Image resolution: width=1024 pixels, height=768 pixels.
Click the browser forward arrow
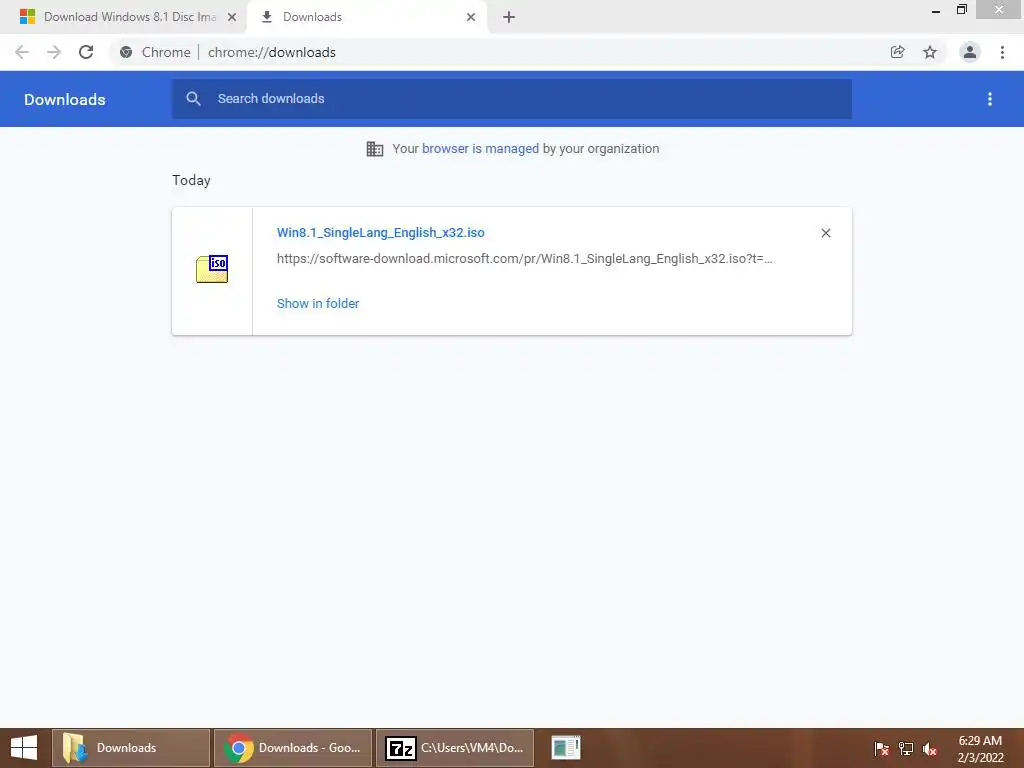click(x=54, y=52)
